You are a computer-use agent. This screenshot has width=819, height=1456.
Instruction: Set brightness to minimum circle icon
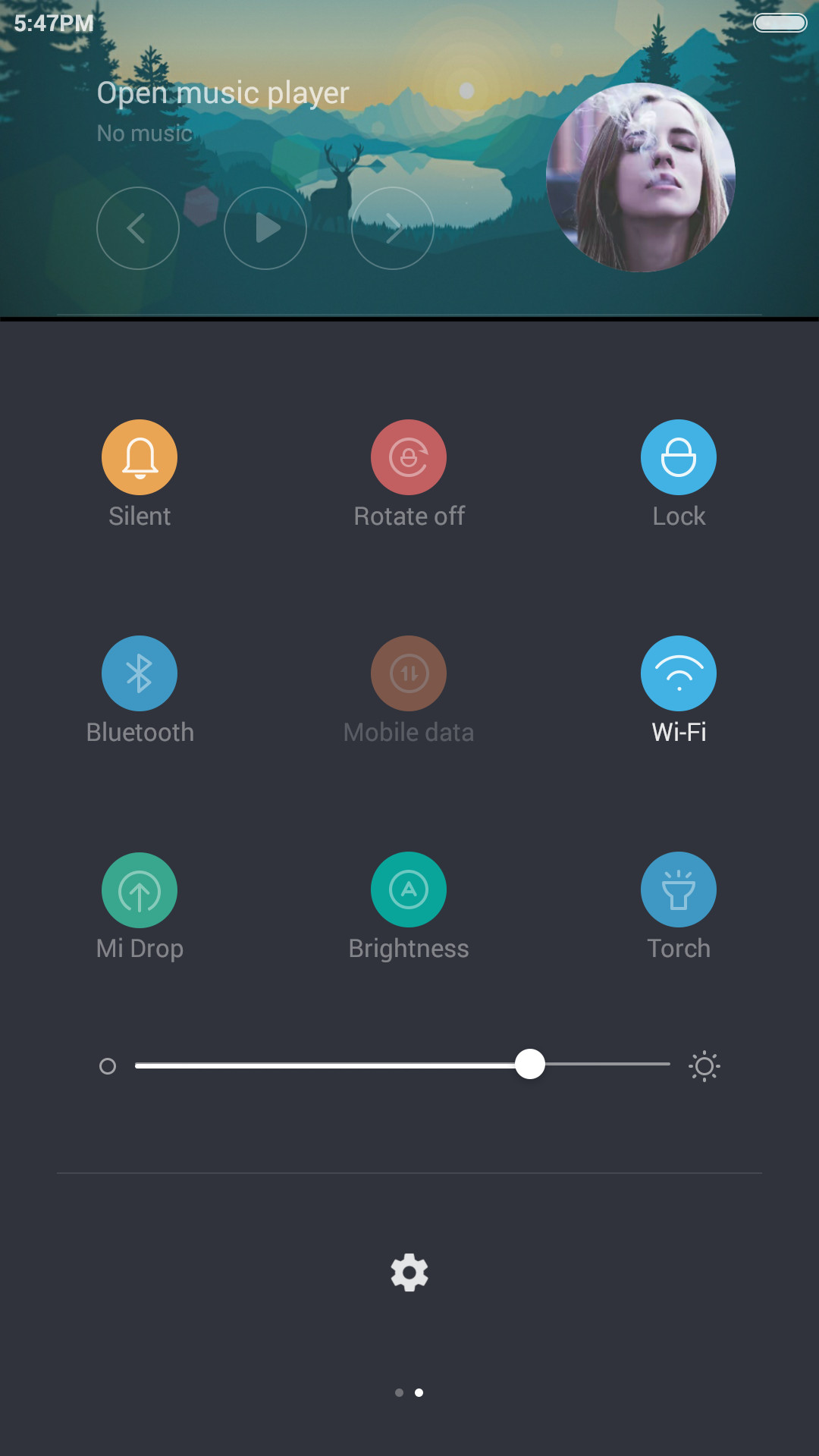point(108,1066)
